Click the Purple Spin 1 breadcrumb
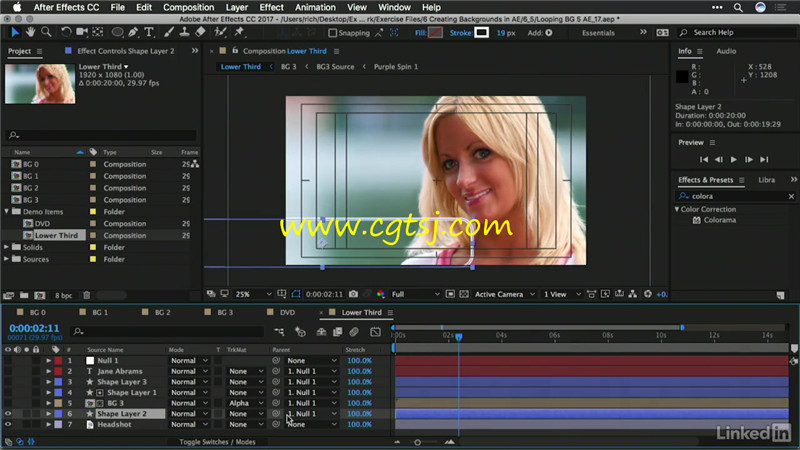The width and height of the screenshot is (800, 450). pos(396,67)
